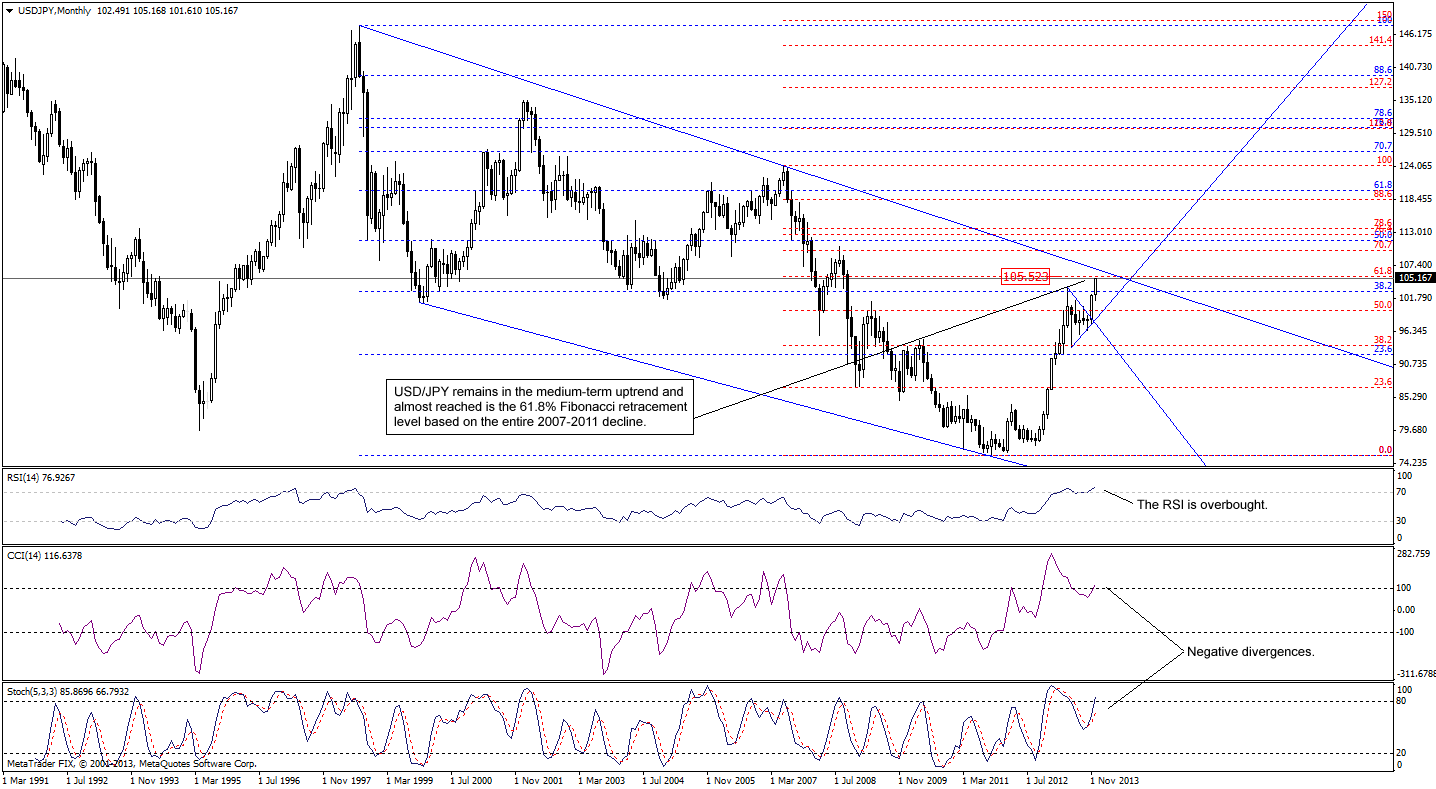
Task: Click time axis date "1 Jul 1996"
Action: point(279,779)
